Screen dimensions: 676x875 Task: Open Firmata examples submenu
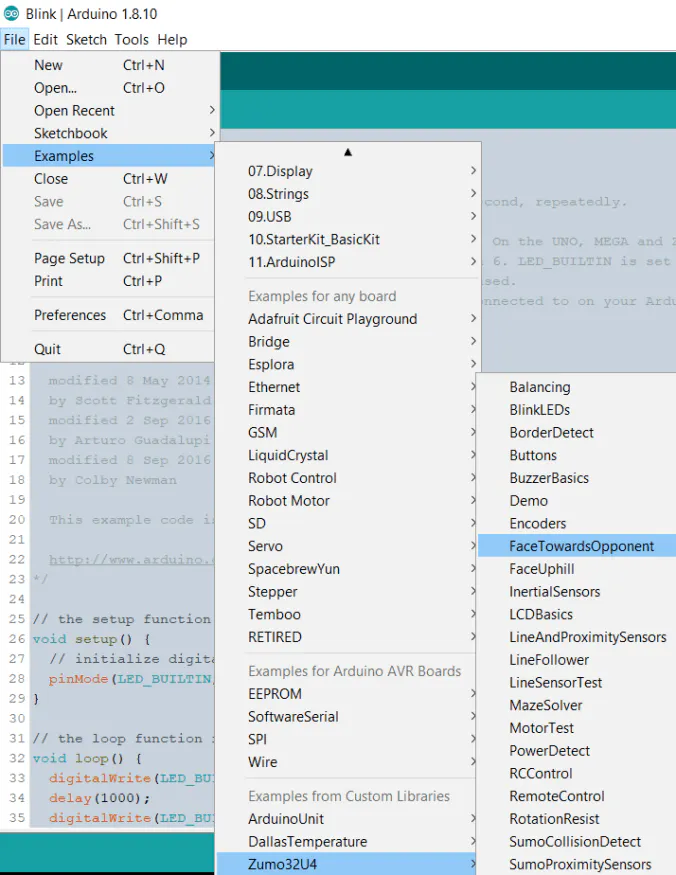click(x=347, y=410)
